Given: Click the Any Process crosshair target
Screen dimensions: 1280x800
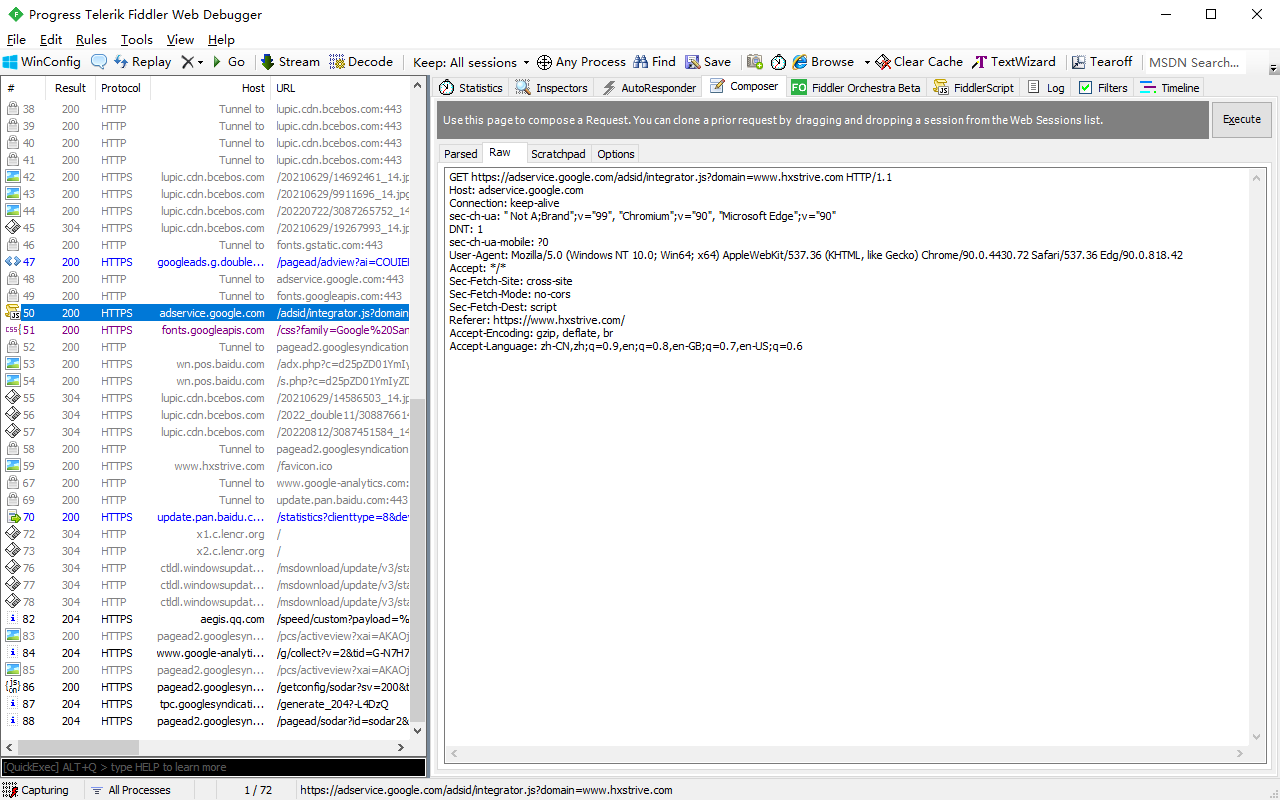Looking at the screenshot, I should click(581, 62).
